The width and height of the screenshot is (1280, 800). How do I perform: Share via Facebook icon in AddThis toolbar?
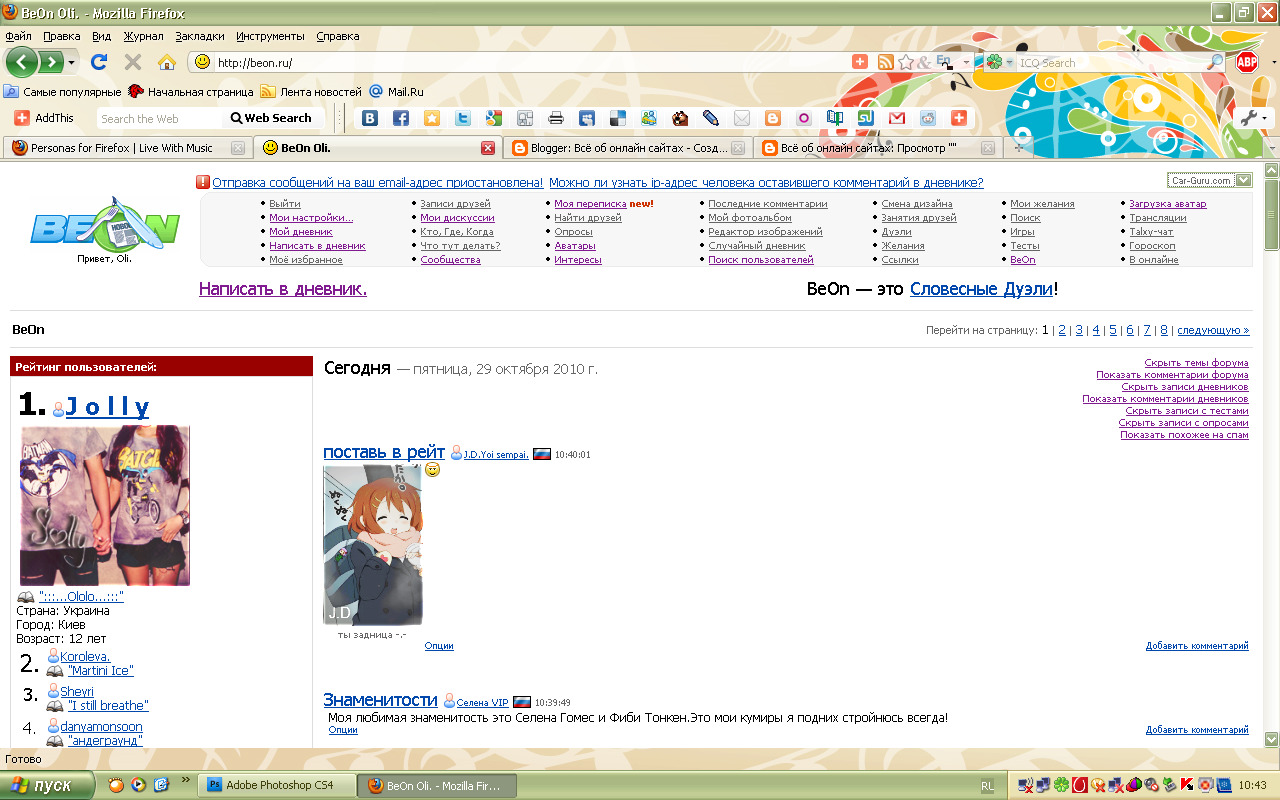(401, 118)
